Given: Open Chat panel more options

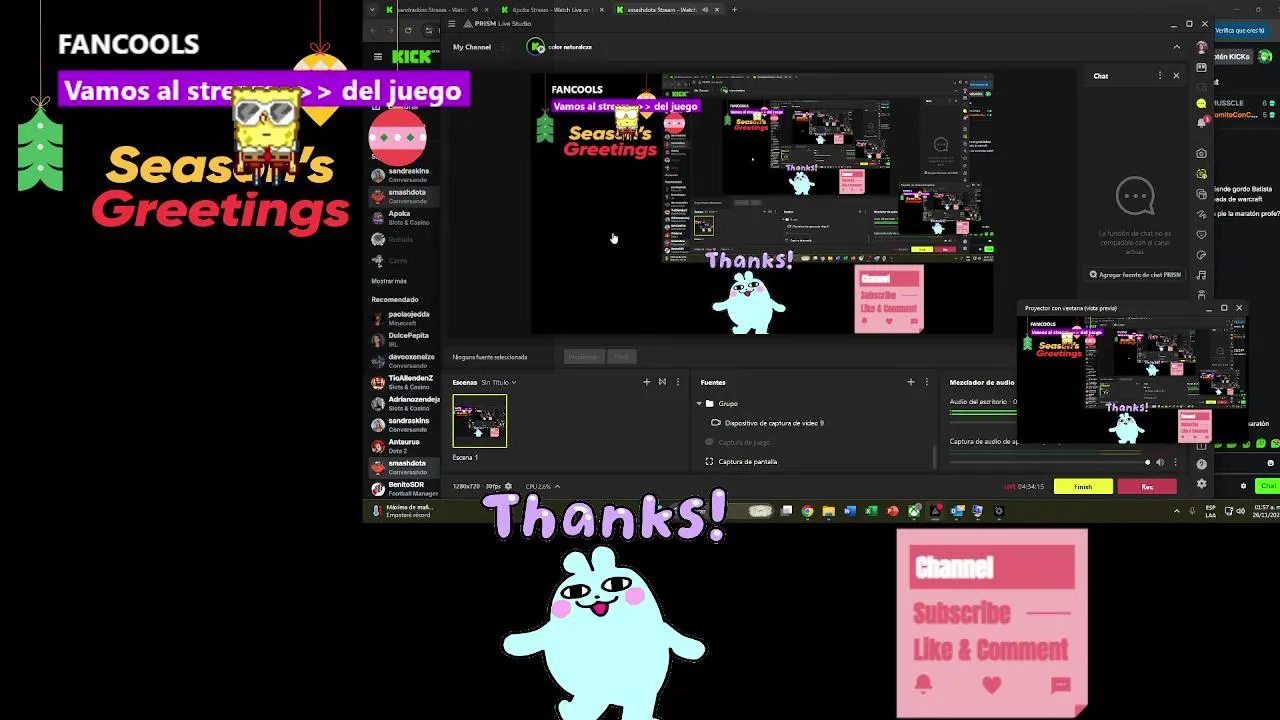Looking at the screenshot, I should click(1160, 76).
